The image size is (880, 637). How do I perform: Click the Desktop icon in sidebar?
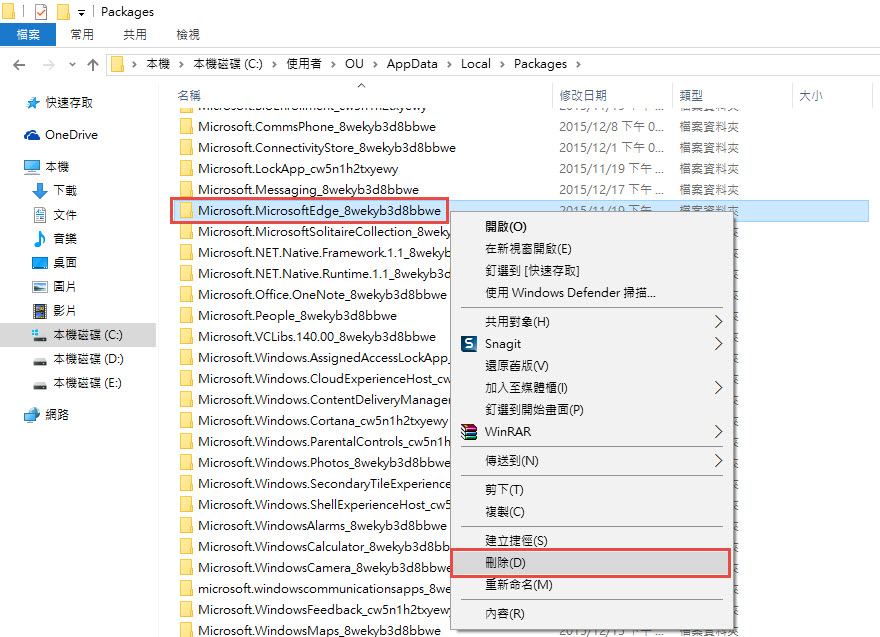coord(40,263)
